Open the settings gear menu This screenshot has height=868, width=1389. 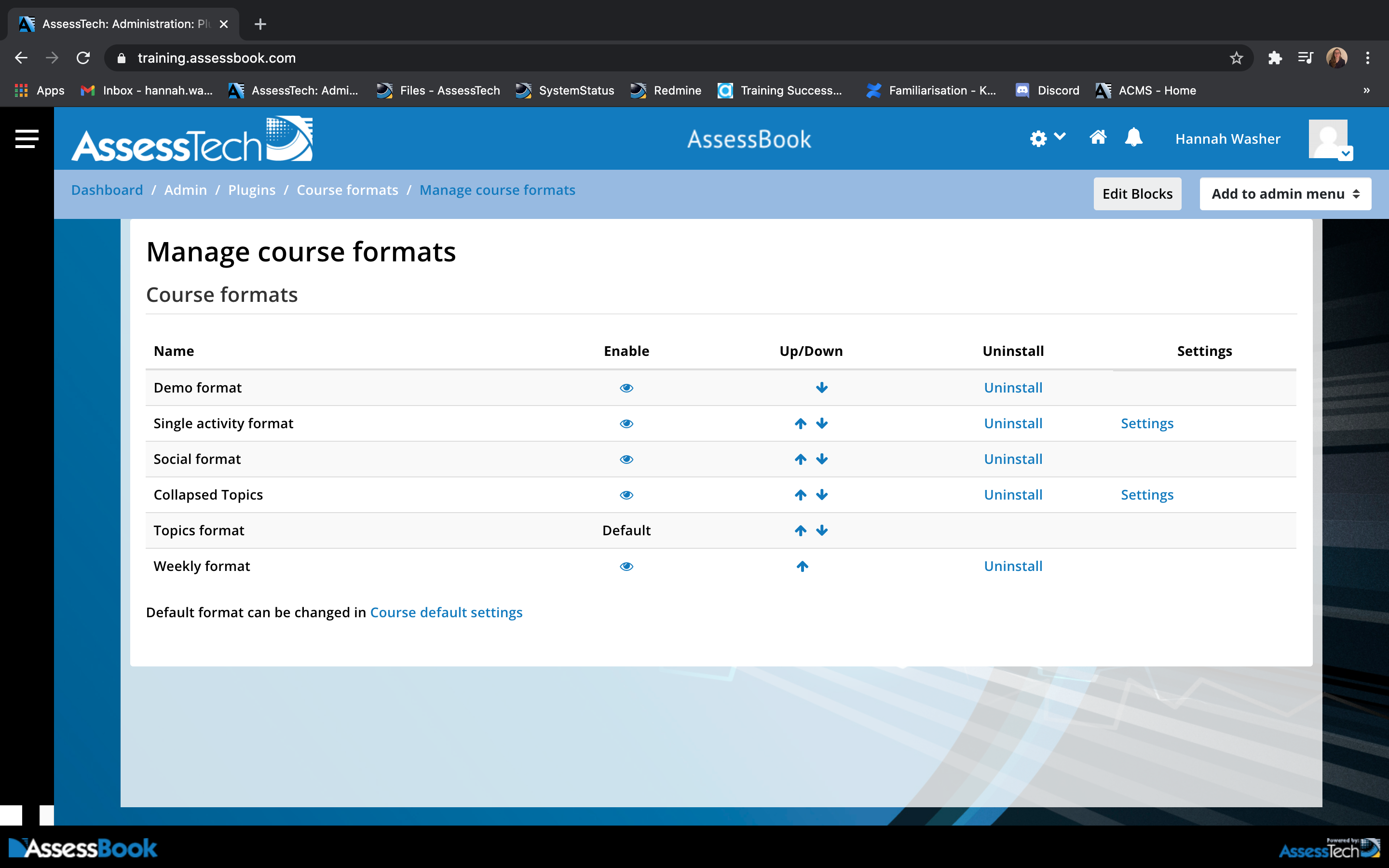[x=1047, y=138]
